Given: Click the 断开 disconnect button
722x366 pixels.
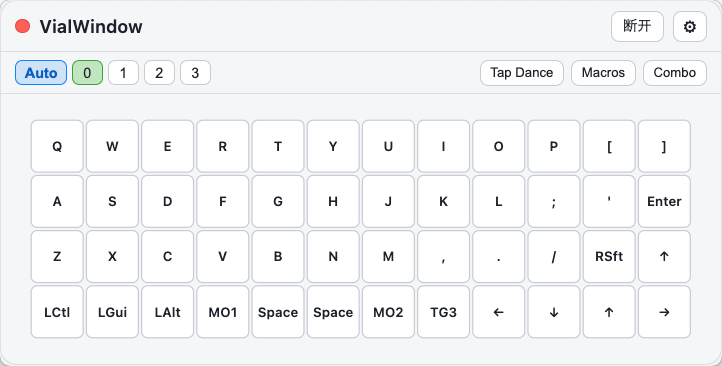Looking at the screenshot, I should point(637,27).
